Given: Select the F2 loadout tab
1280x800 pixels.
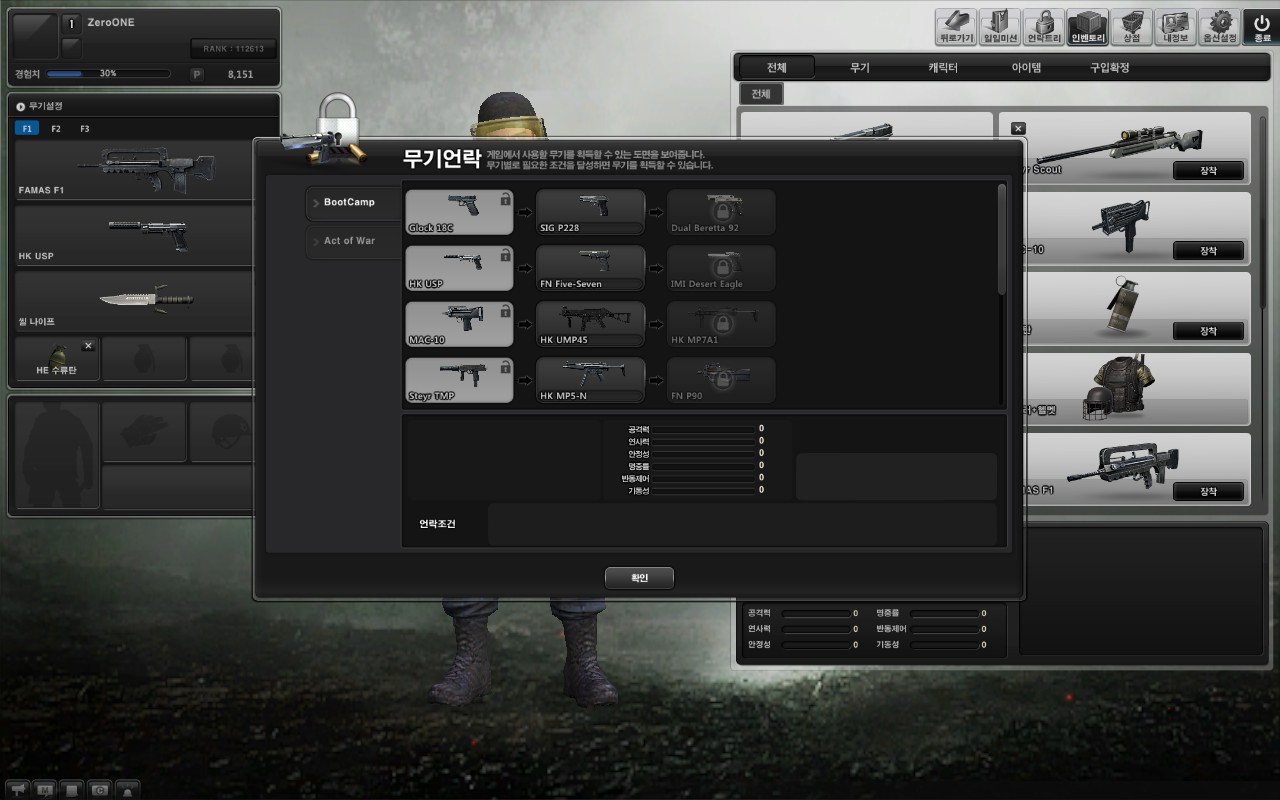Looking at the screenshot, I should [x=56, y=129].
